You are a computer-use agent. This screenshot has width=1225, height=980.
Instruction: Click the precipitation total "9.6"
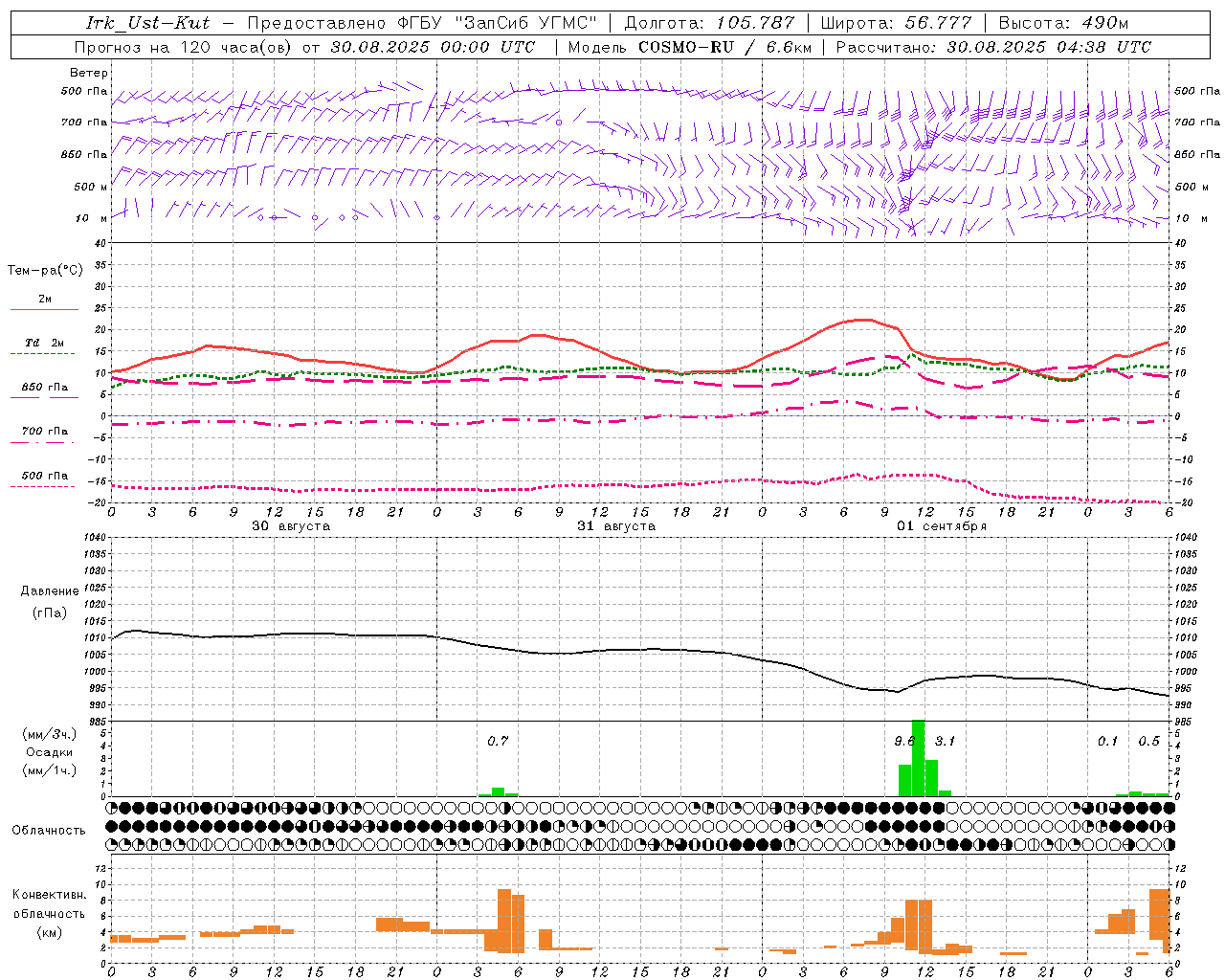904,741
